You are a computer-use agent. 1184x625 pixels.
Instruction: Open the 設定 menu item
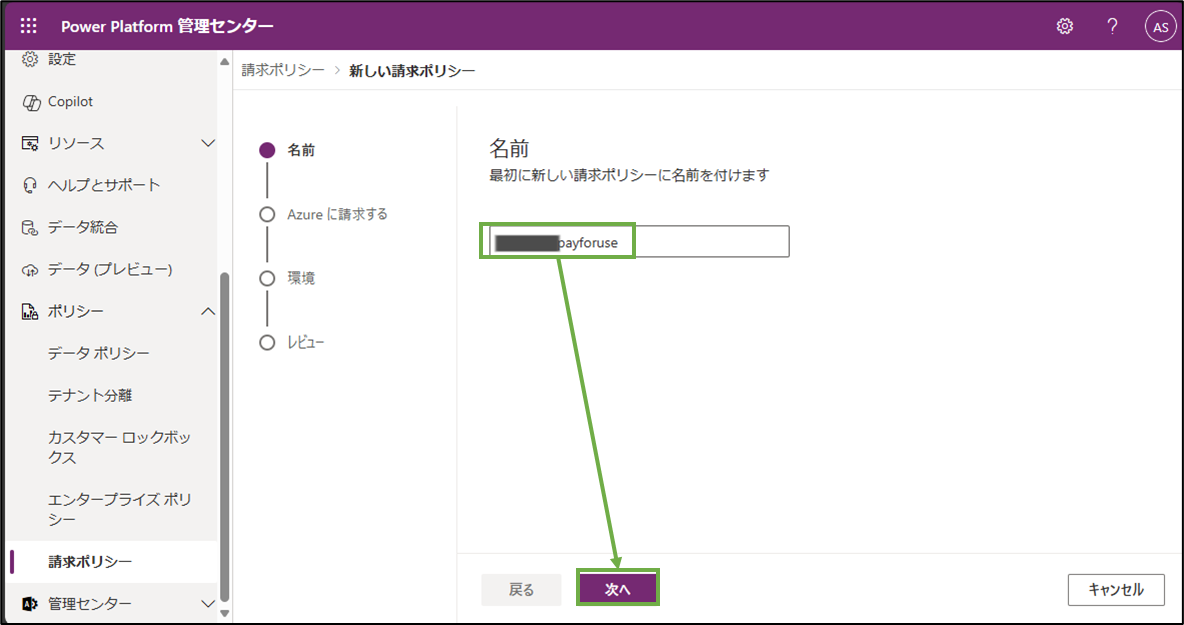point(62,59)
